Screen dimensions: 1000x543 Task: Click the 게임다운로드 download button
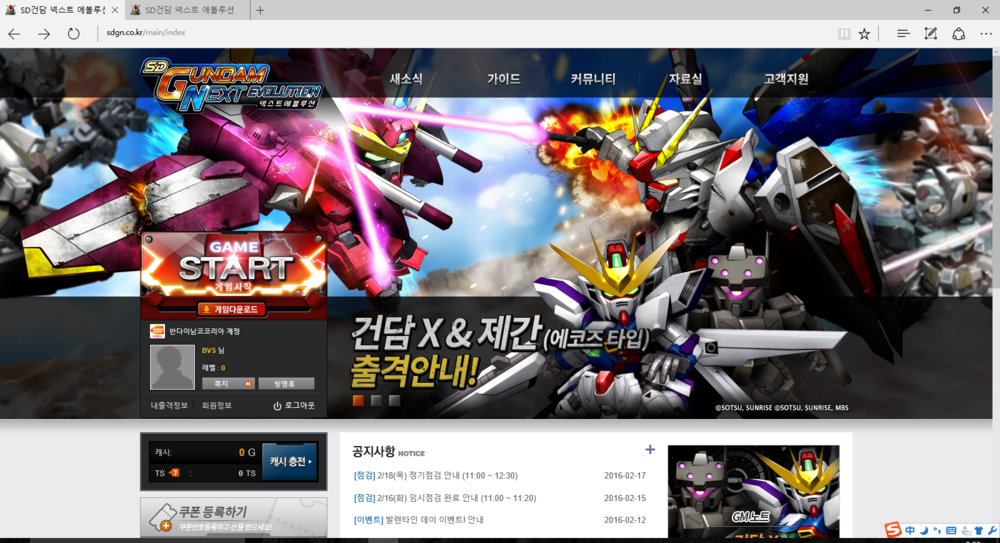[x=233, y=309]
